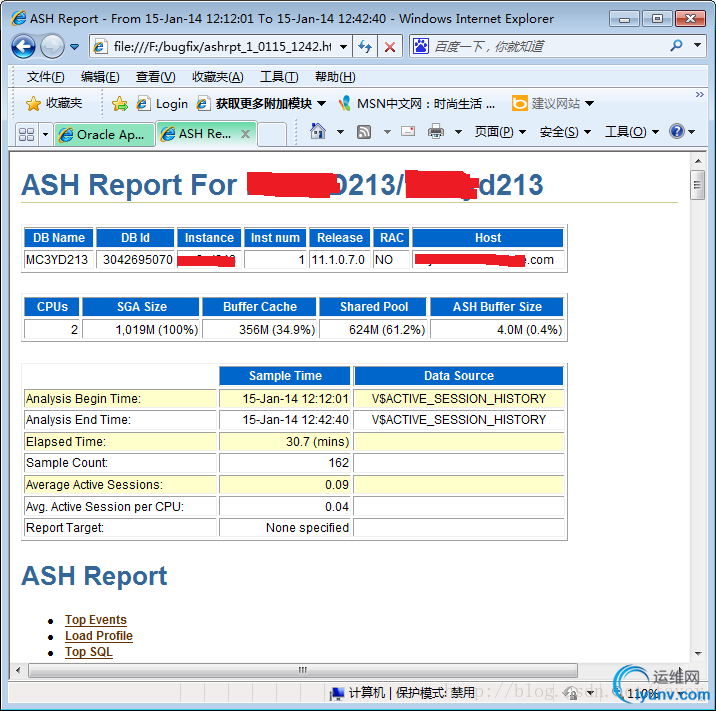The height and width of the screenshot is (711, 716).
Task: Open the 编辑(E) menu
Action: 100,77
